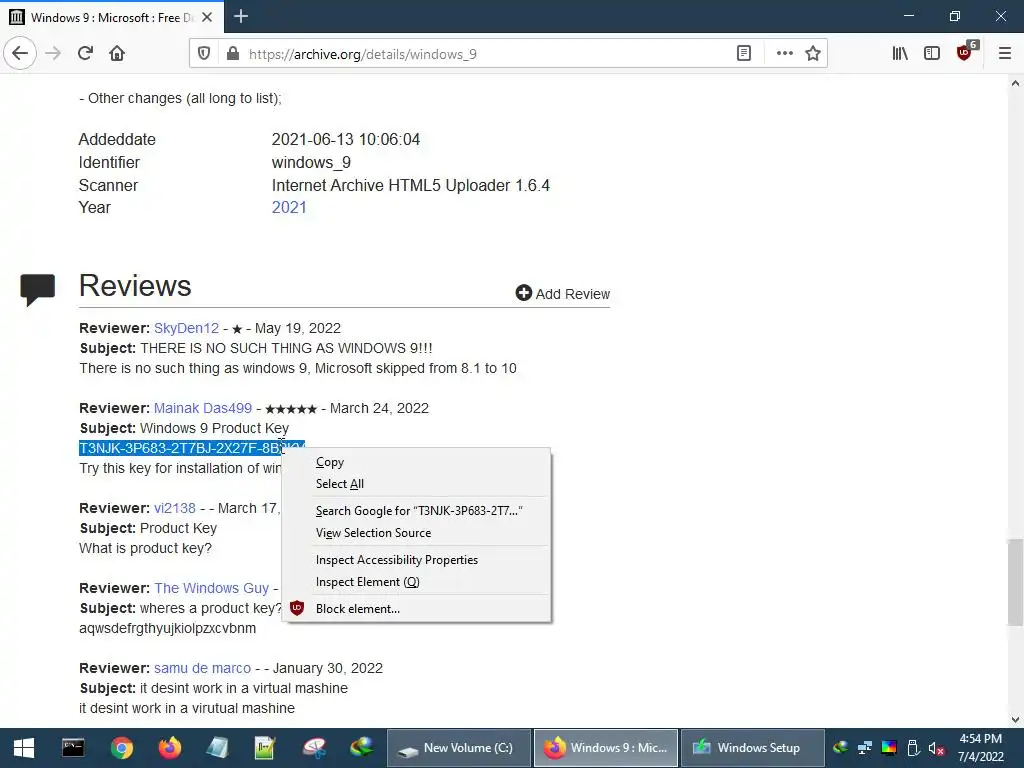The height and width of the screenshot is (768, 1024).
Task: Show site security padlock details
Action: pos(232,54)
